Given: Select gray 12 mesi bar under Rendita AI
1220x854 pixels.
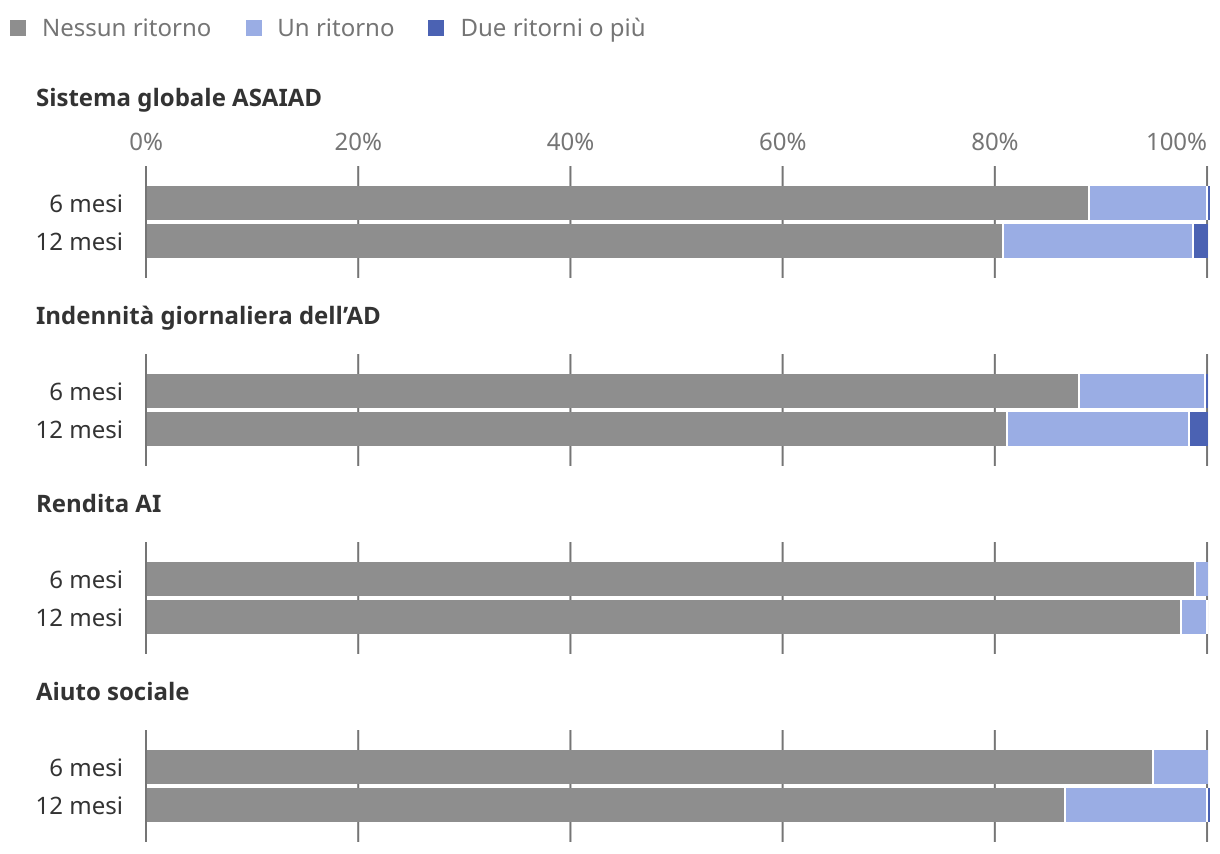Looking at the screenshot, I should point(662,617).
